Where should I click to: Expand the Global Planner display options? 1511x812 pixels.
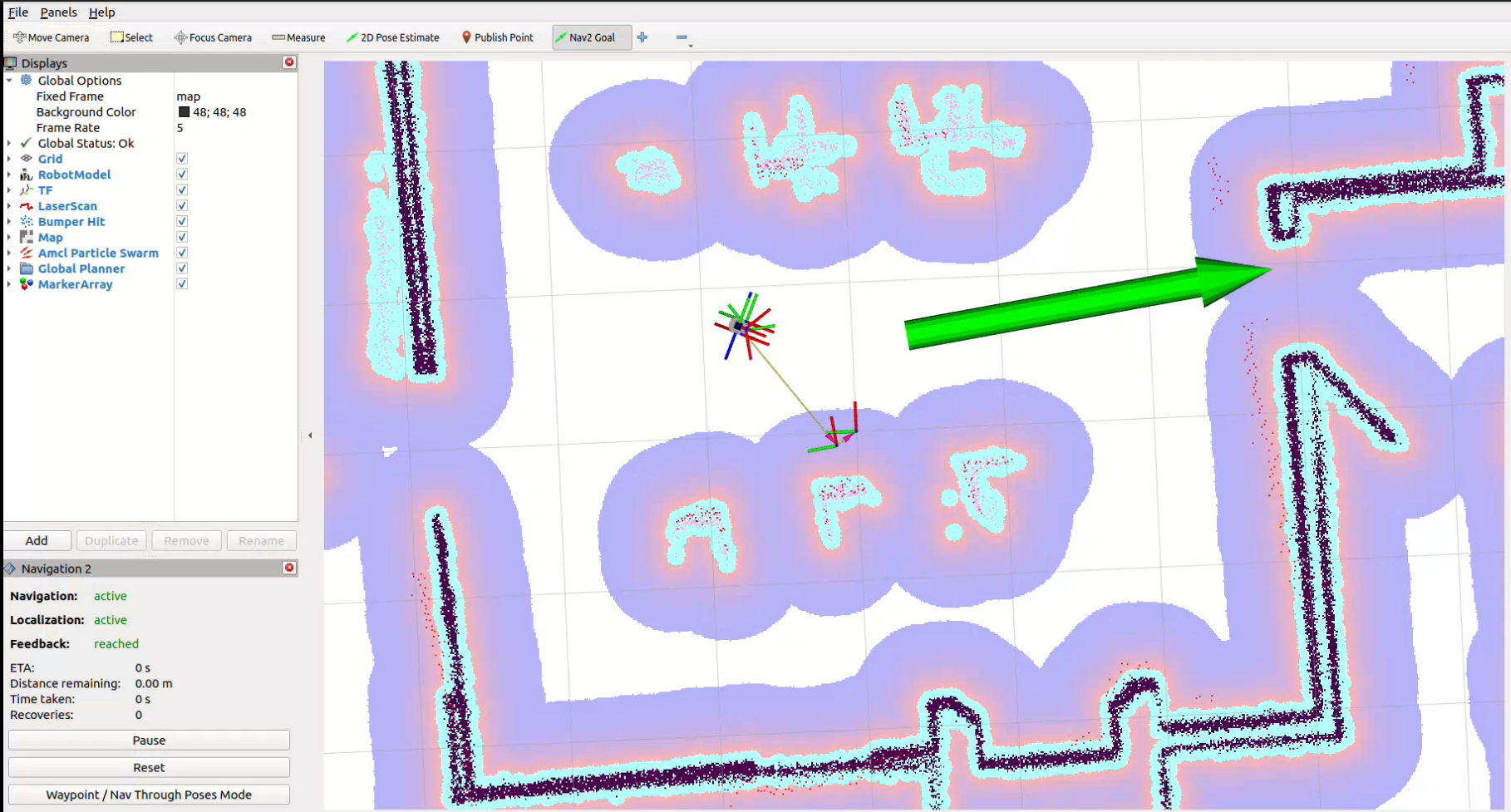tap(8, 268)
